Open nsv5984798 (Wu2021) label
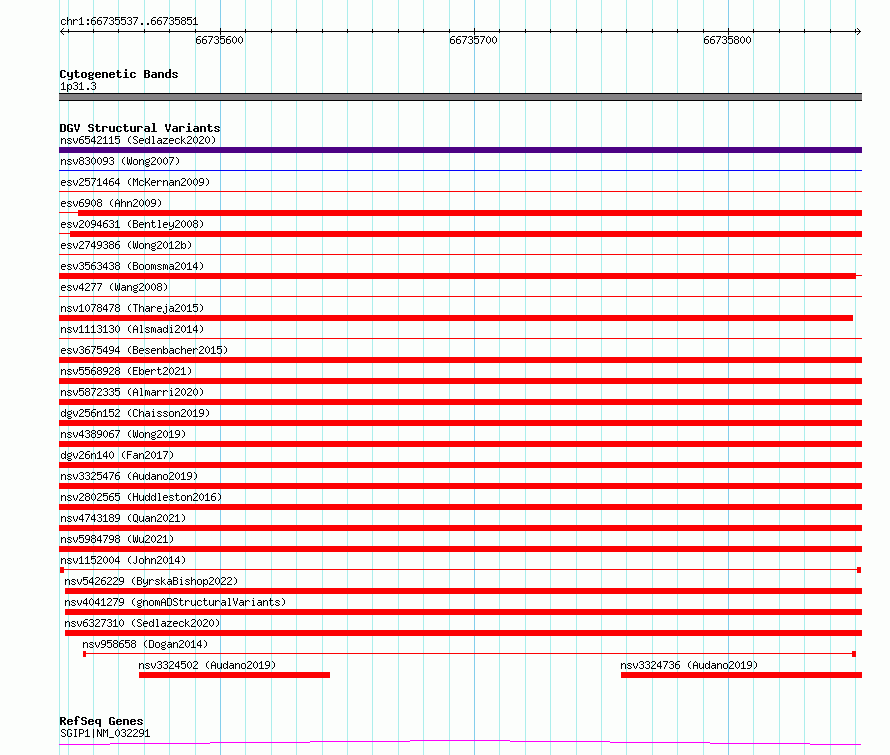890x755 pixels. coord(117,539)
